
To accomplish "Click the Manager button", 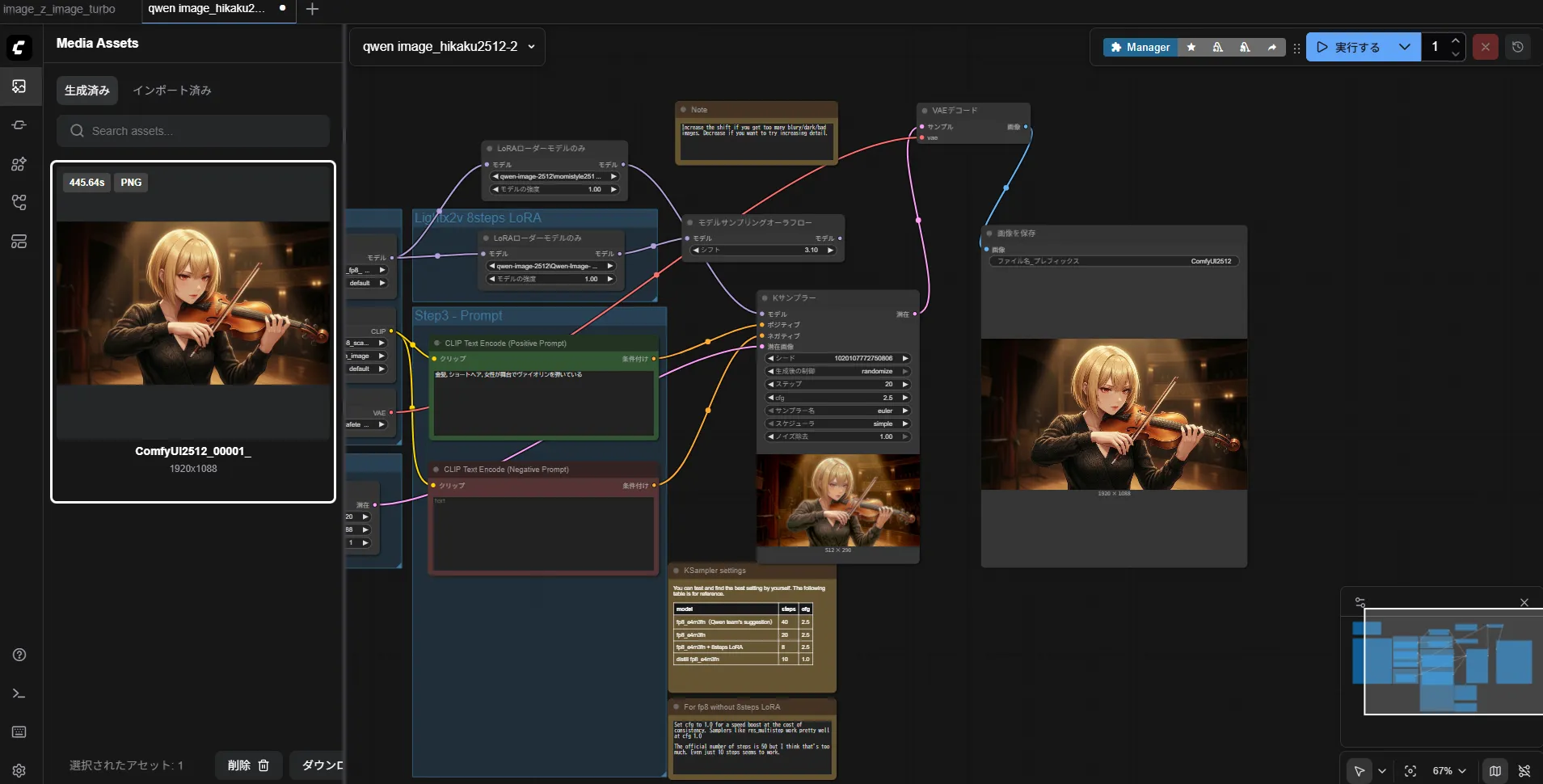I will (x=1140, y=47).
